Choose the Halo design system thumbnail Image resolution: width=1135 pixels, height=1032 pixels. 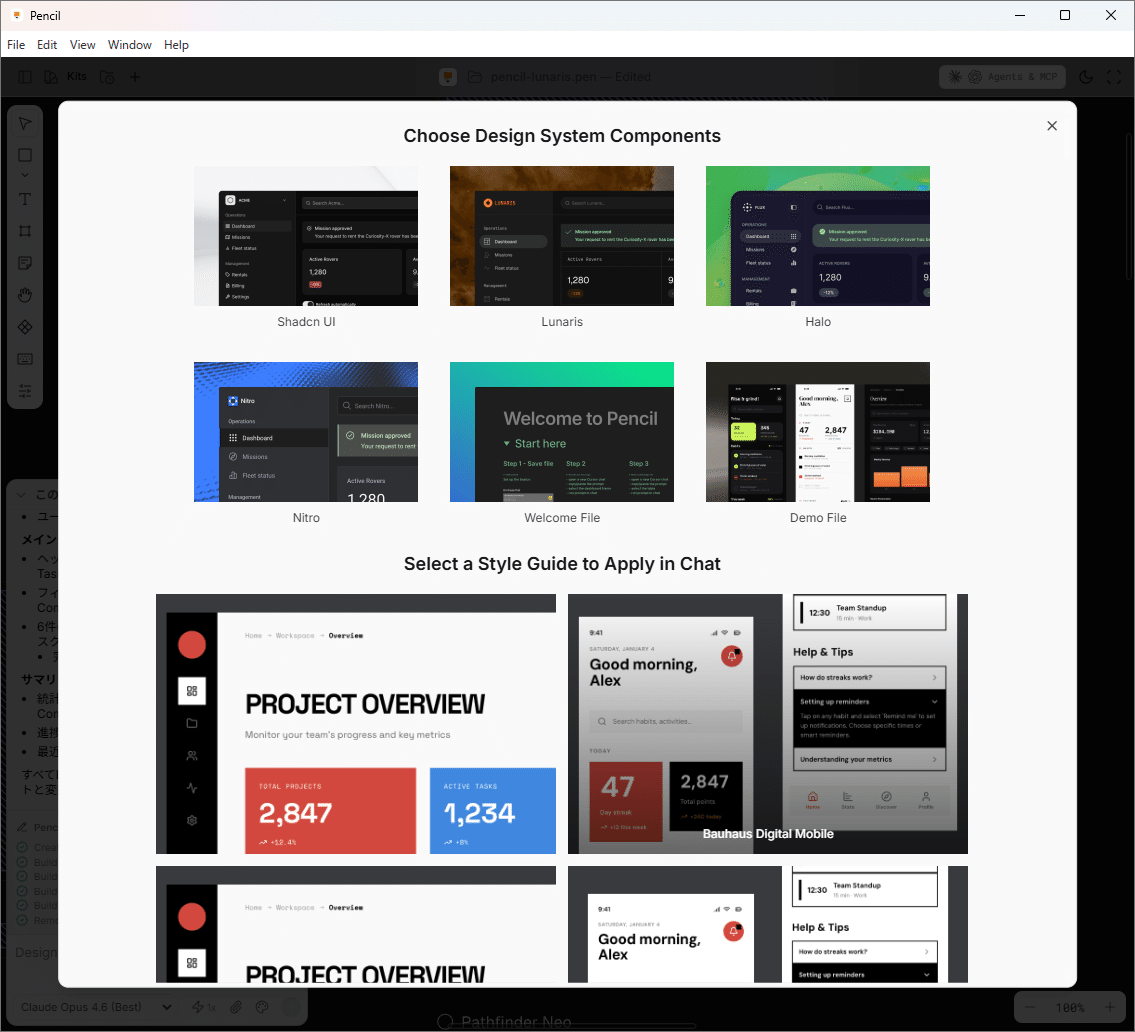818,236
